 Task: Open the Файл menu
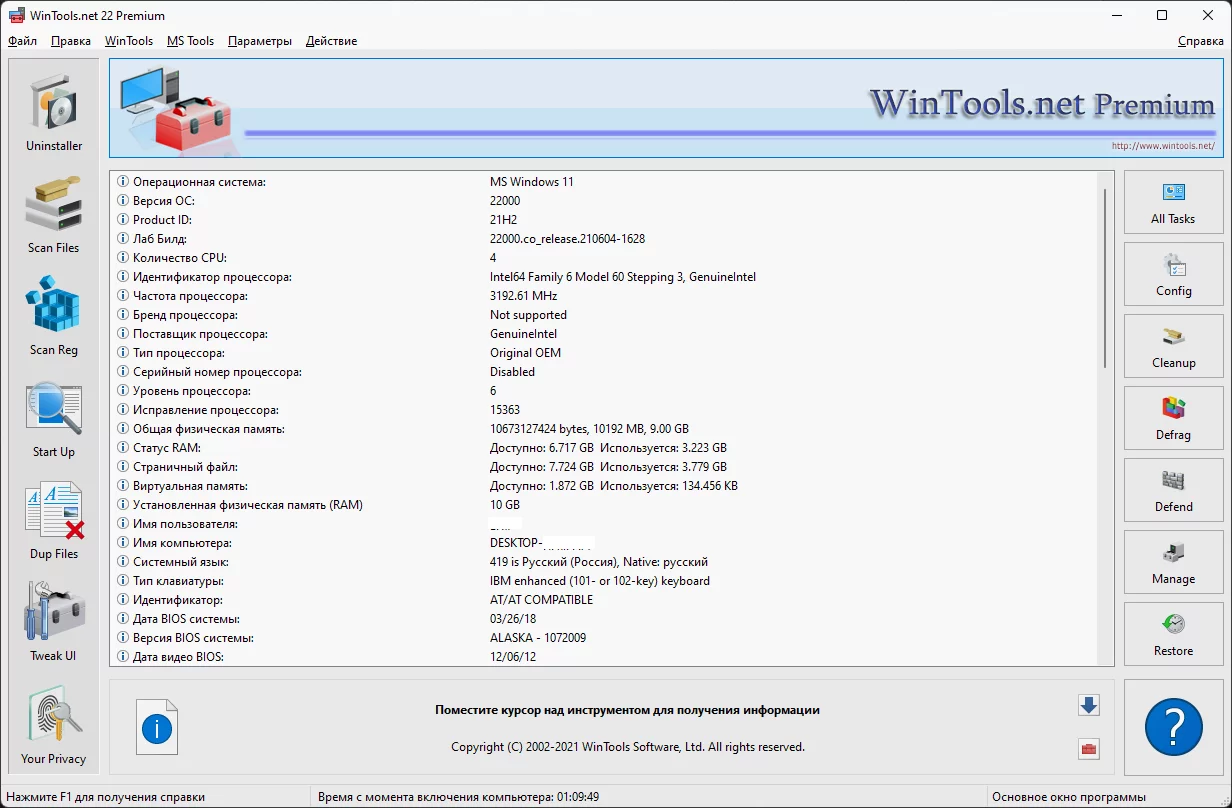coord(22,41)
